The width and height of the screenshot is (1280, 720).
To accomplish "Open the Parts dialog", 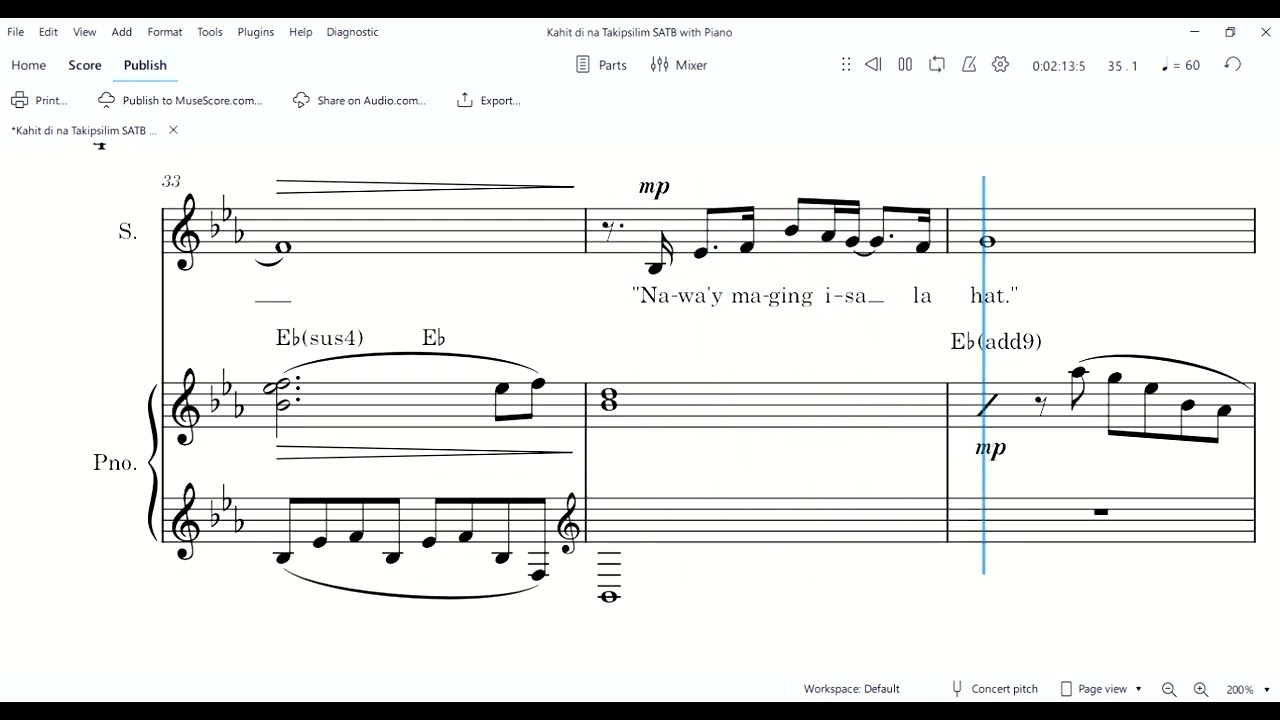I will (x=601, y=65).
